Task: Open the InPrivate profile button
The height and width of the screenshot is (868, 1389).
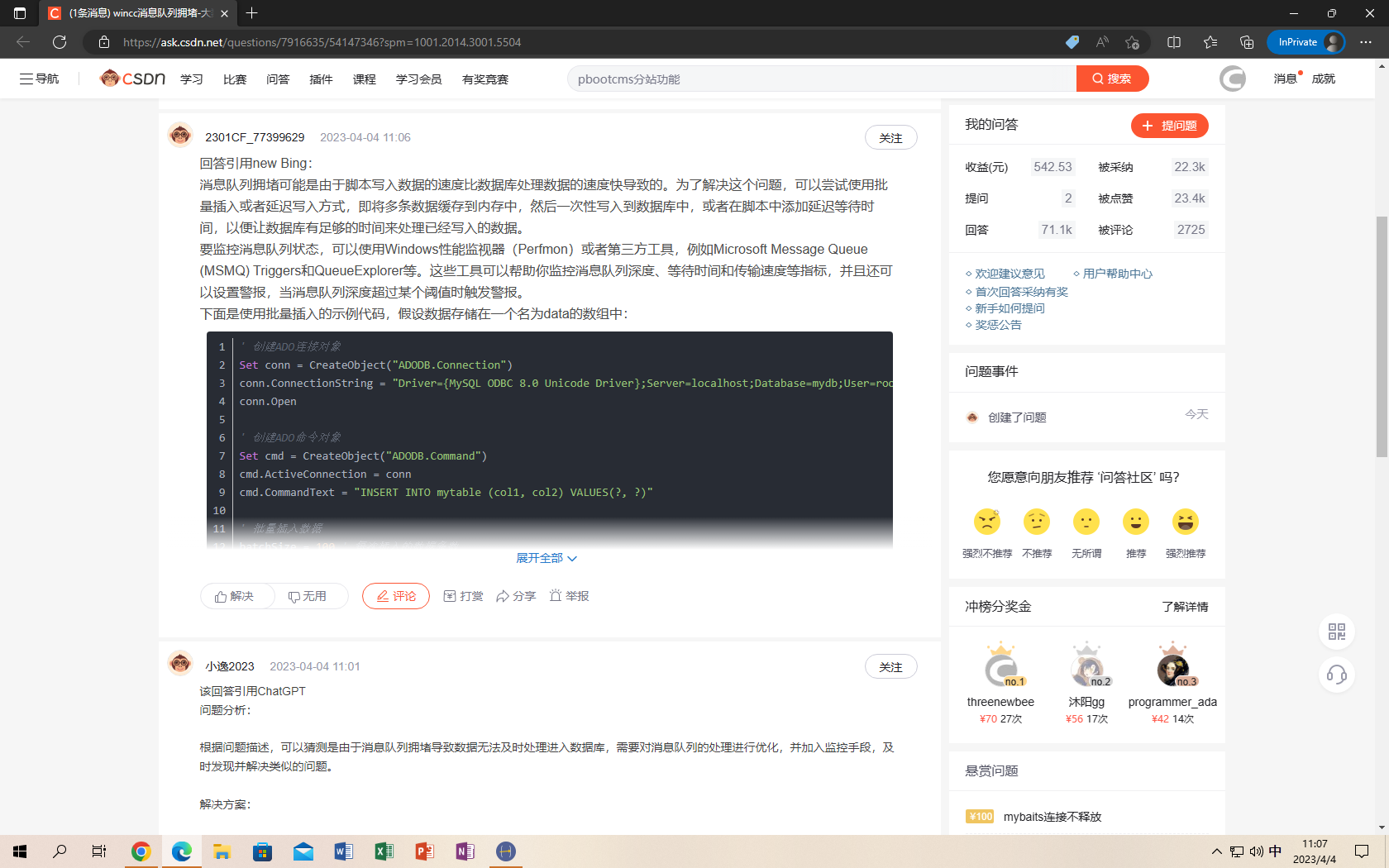Action: [1306, 42]
